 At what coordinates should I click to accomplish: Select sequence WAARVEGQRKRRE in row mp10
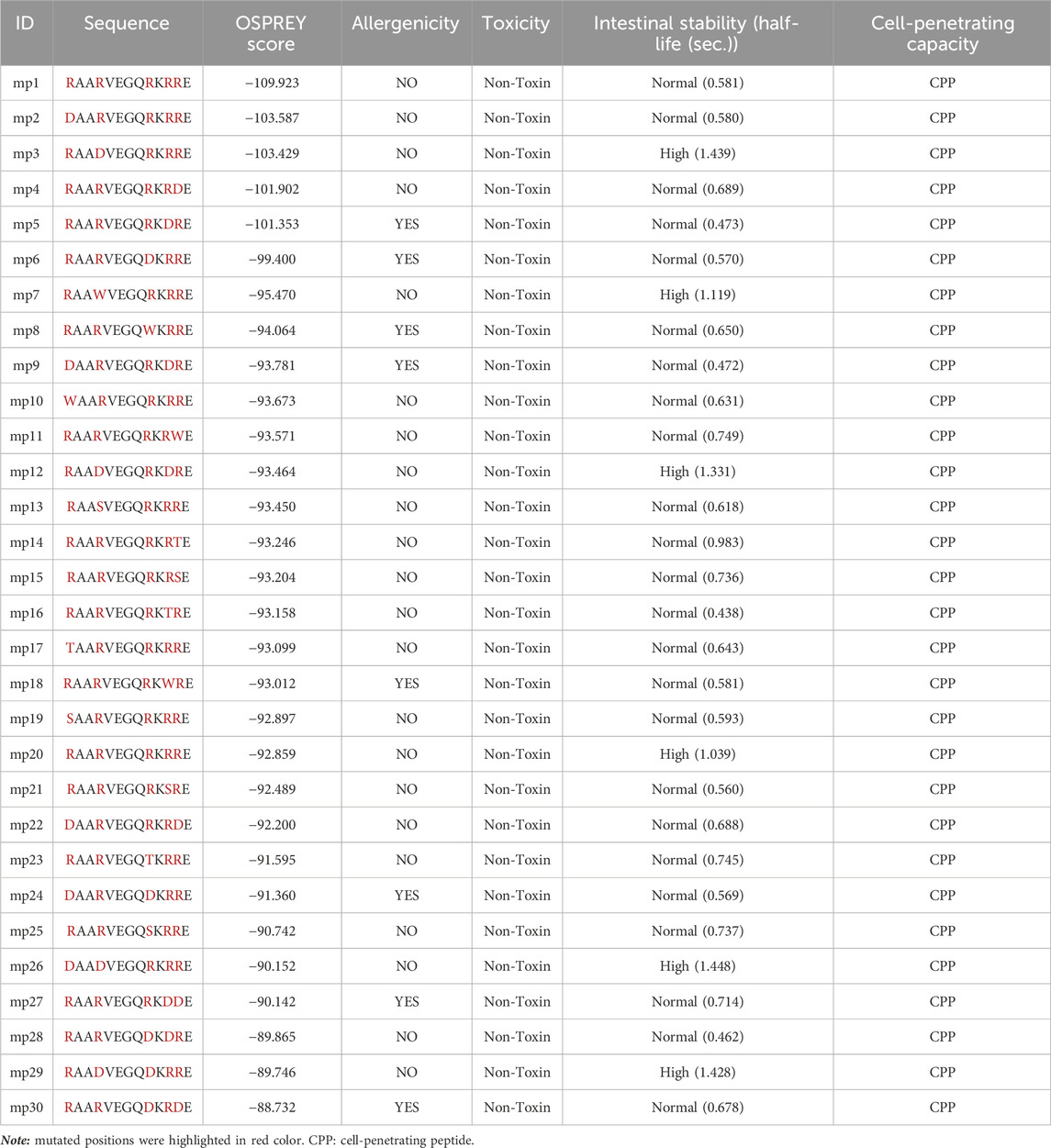pos(128,401)
